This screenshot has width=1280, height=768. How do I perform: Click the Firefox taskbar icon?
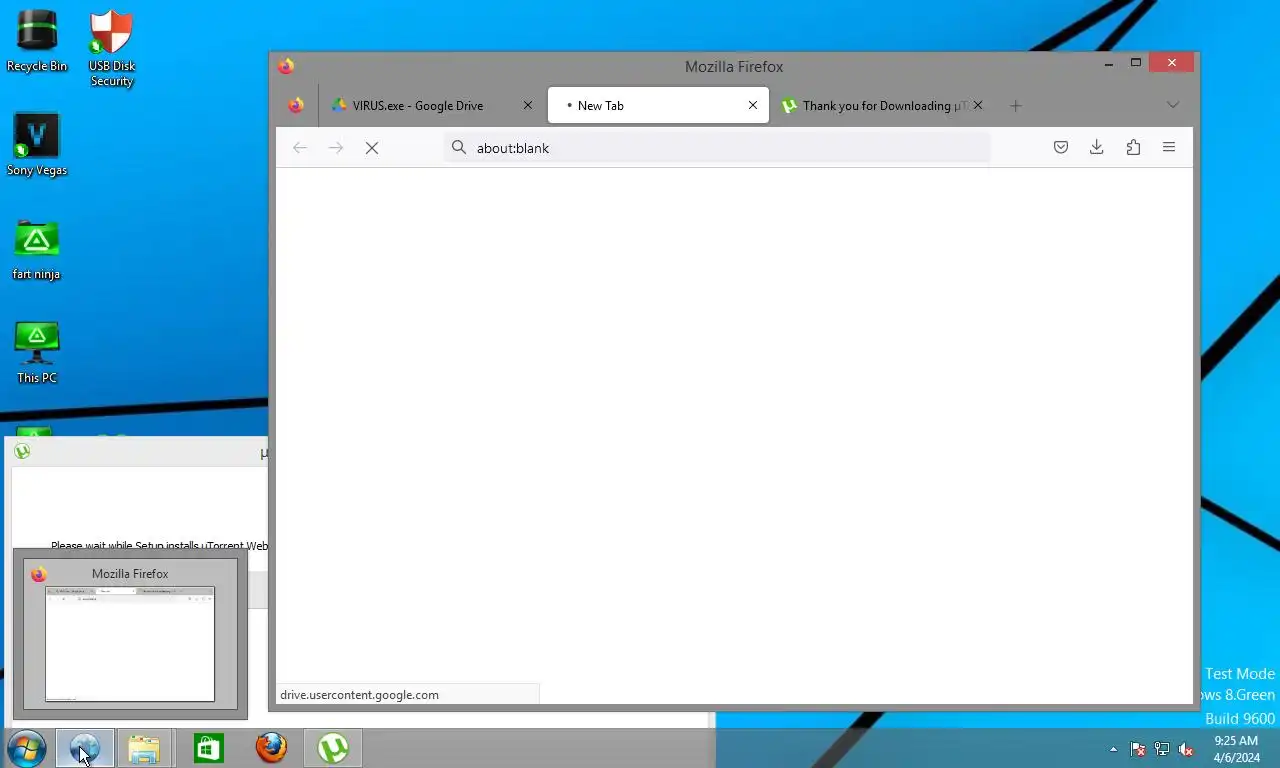(x=271, y=748)
